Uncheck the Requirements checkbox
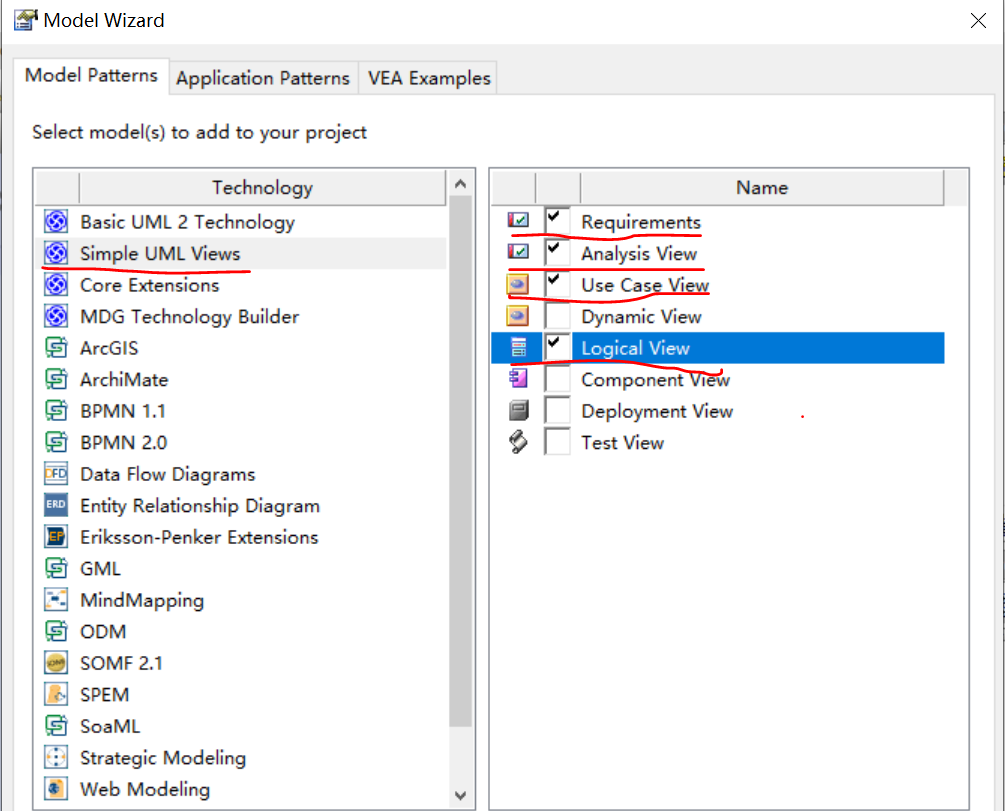The image size is (1005, 811). pyautogui.click(x=557, y=221)
